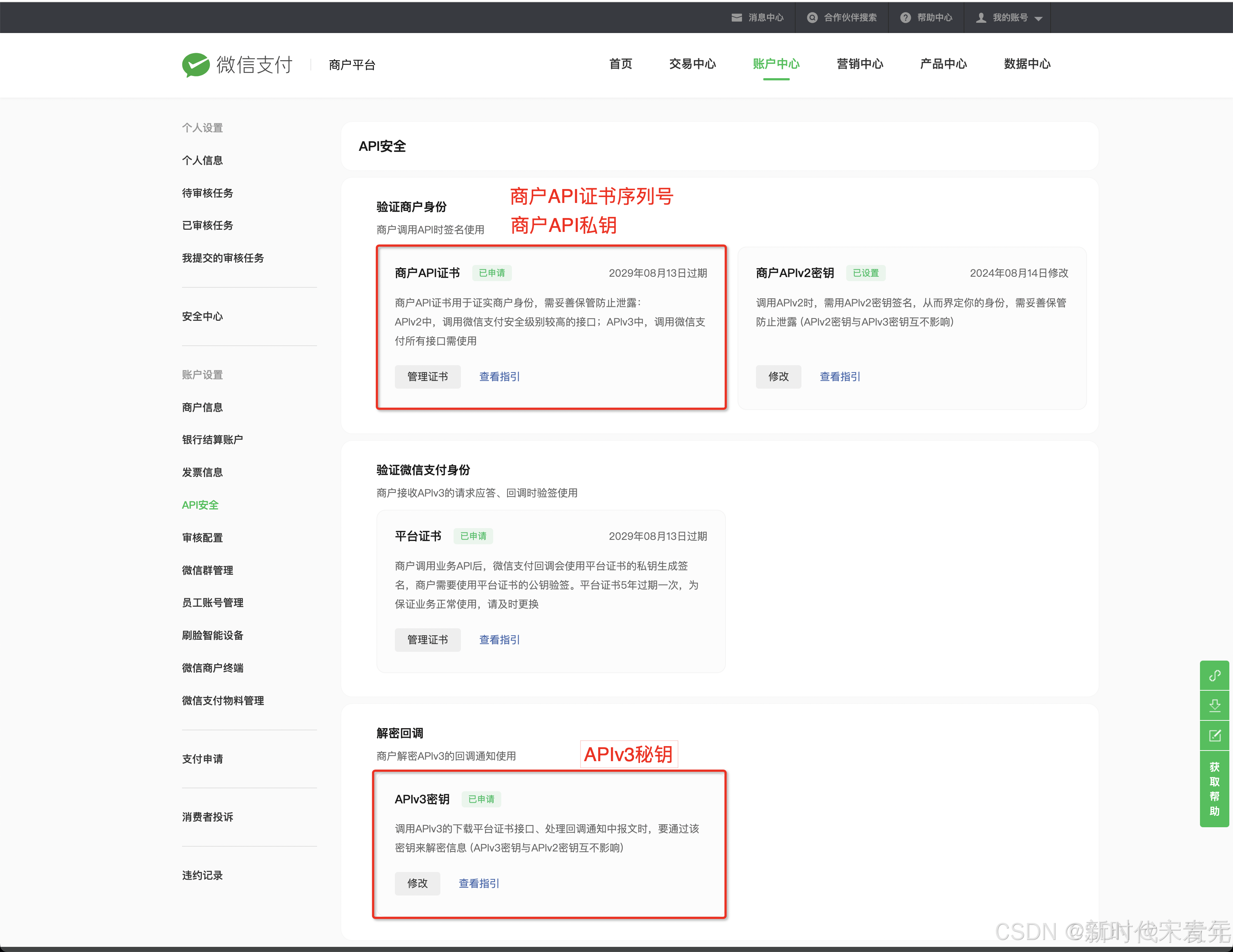Click the 帮助中心 question mark icon
This screenshot has width=1233, height=952.
click(x=905, y=18)
